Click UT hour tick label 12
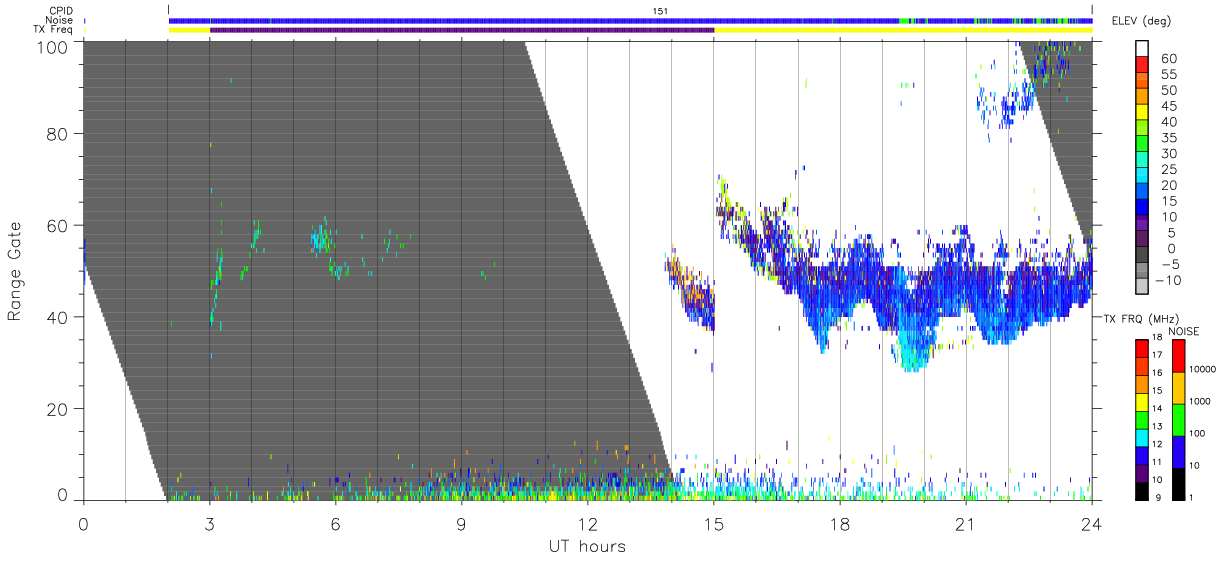This screenshot has height=567, width=1228. coord(587,524)
